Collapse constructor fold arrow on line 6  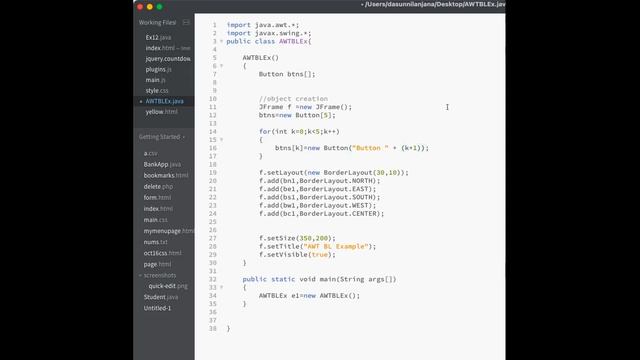tap(222, 66)
